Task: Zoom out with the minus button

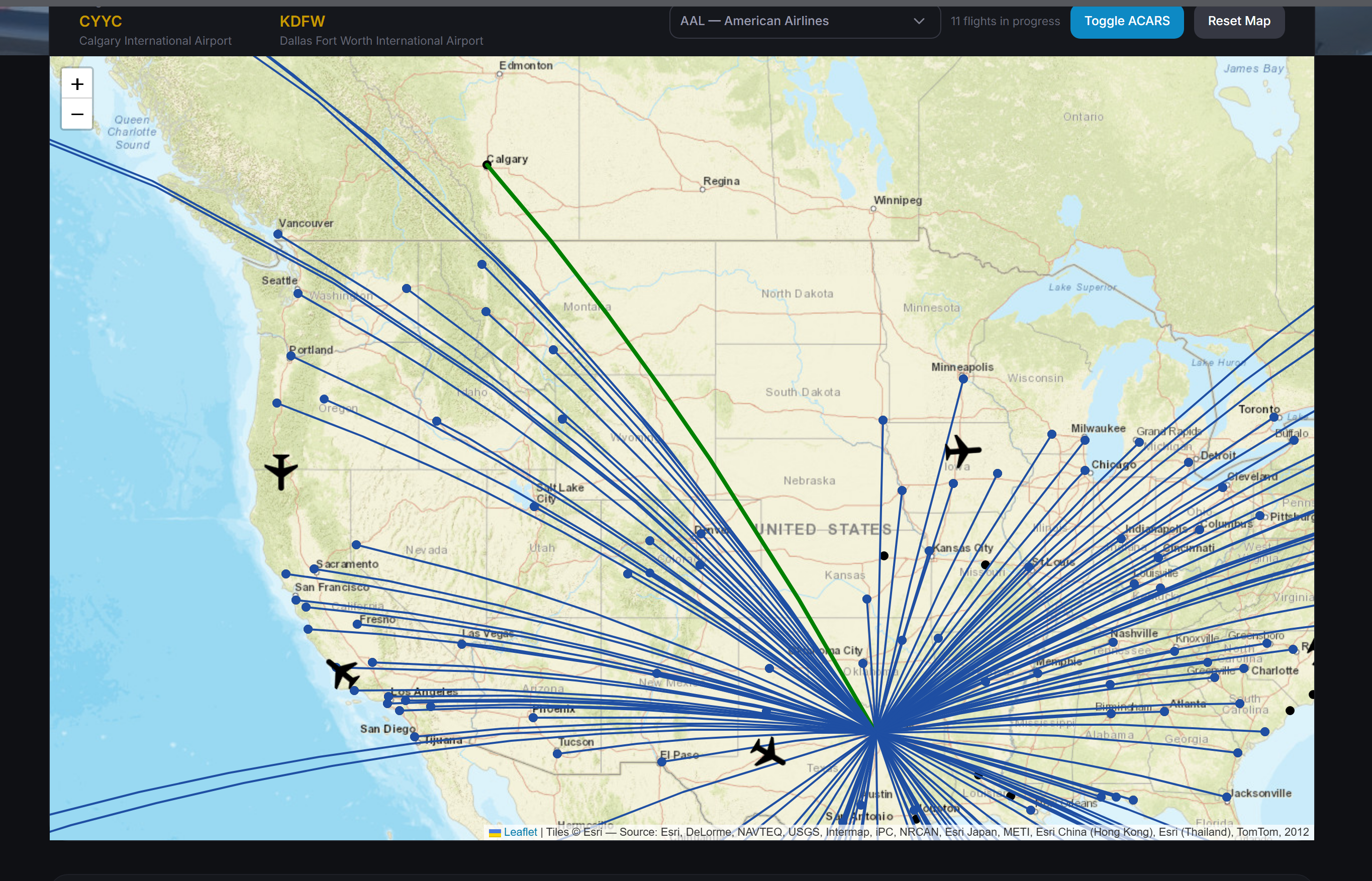Action: 77,115
